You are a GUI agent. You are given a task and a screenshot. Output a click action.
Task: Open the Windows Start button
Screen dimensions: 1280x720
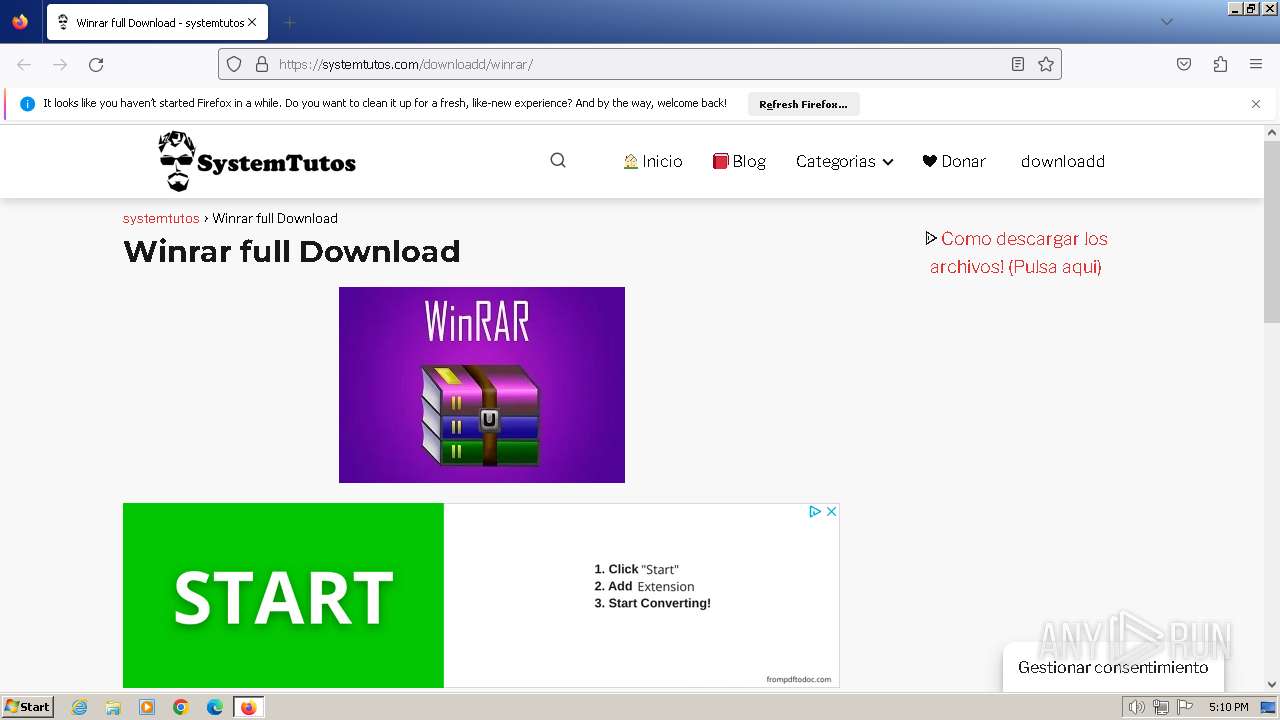(28, 706)
